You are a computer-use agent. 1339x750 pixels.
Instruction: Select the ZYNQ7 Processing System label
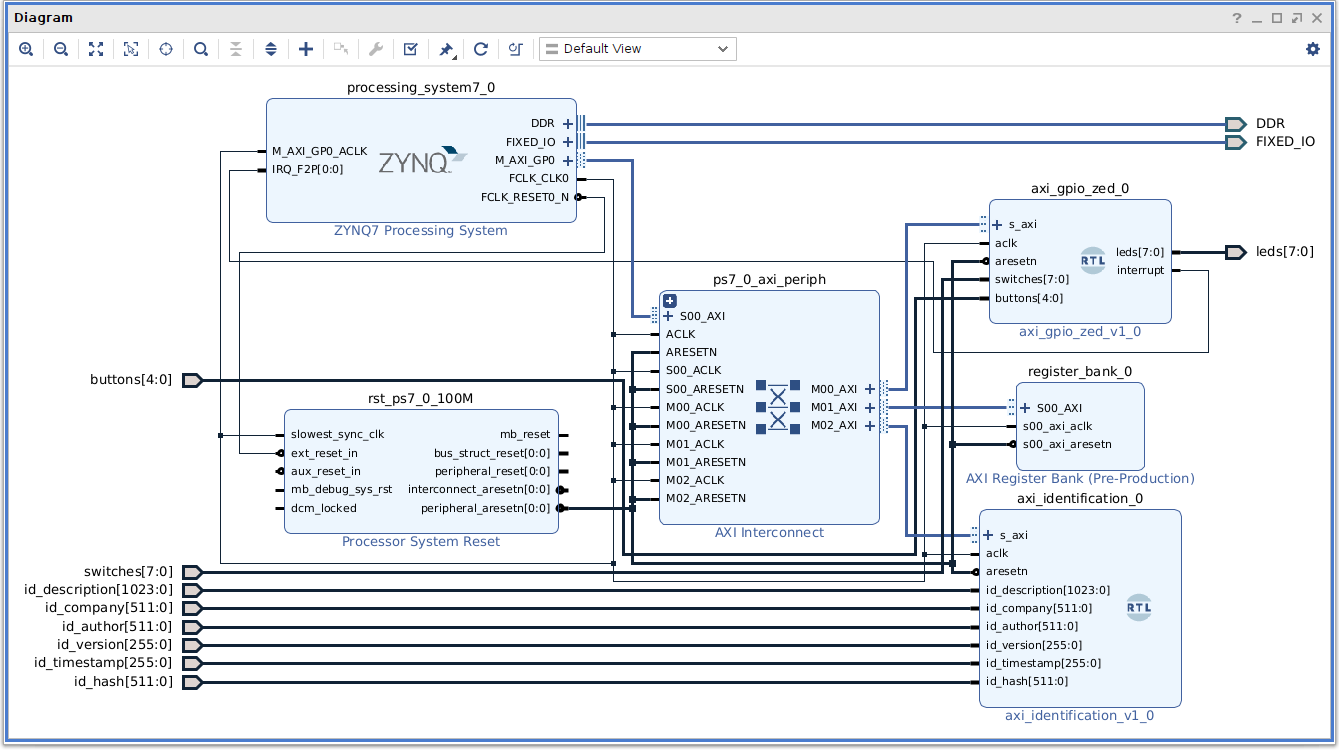420,231
